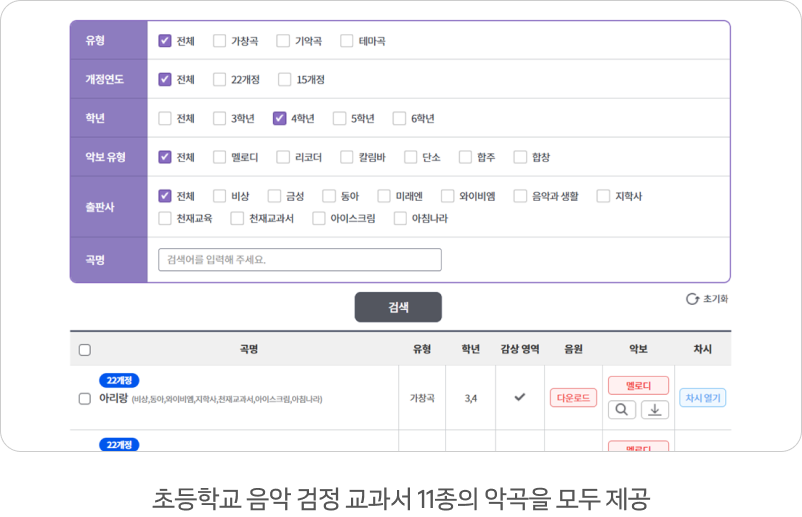Viewport: 802px width, 517px height.
Task: Check the 테마곡 type checkbox
Action: 347,41
